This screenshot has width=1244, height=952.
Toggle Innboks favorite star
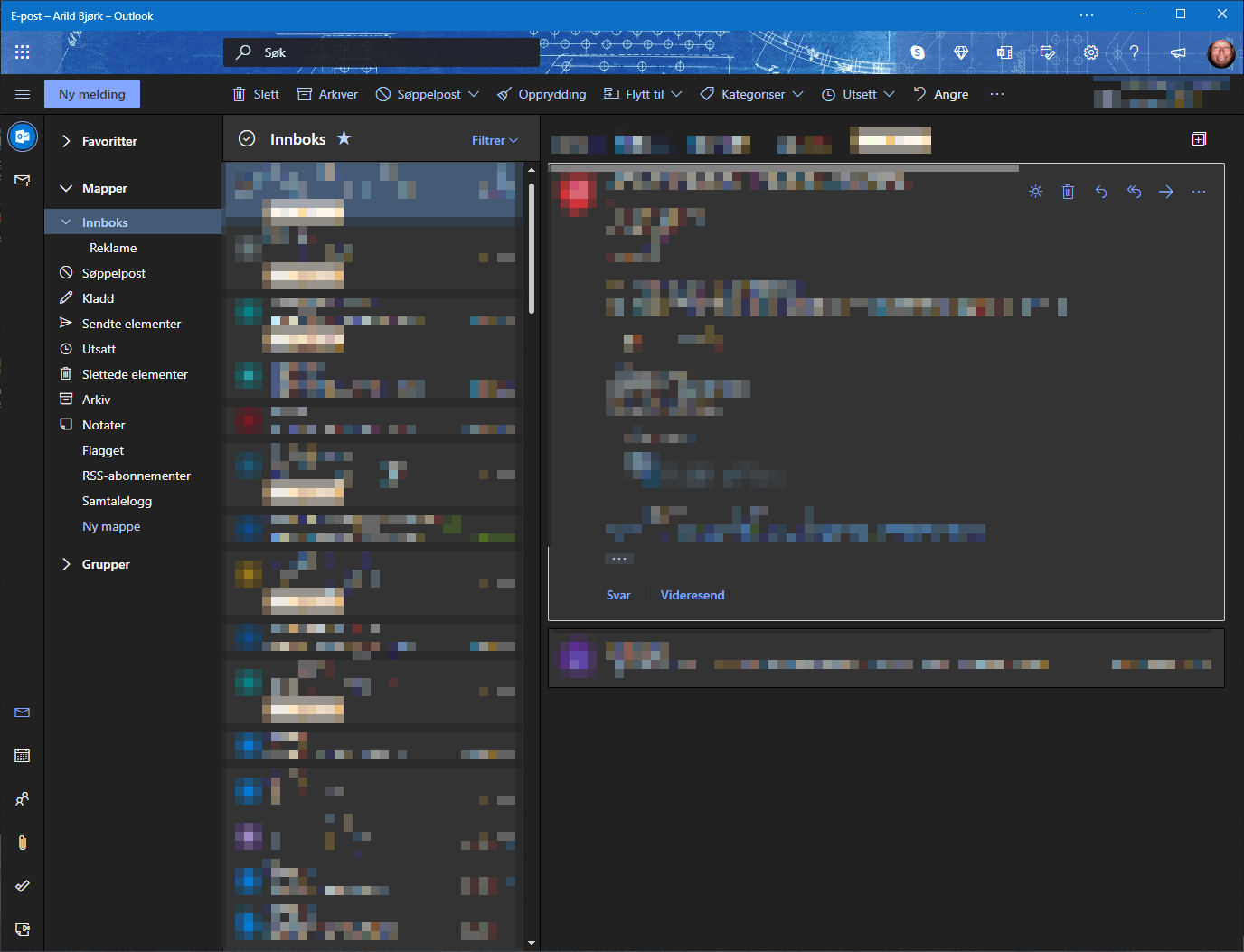click(344, 138)
